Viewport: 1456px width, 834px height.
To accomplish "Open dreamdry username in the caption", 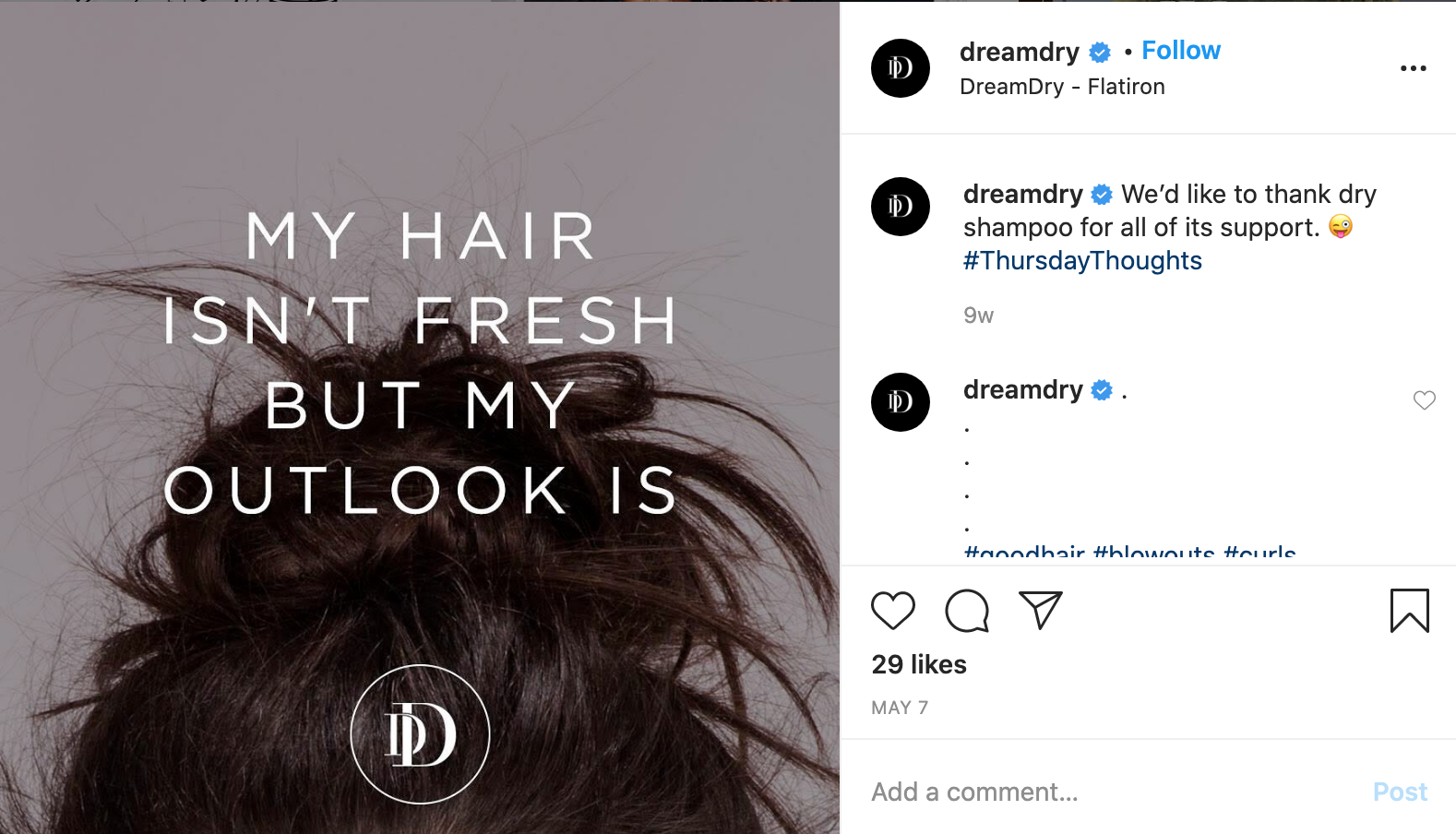I will pyautogui.click(x=1022, y=195).
